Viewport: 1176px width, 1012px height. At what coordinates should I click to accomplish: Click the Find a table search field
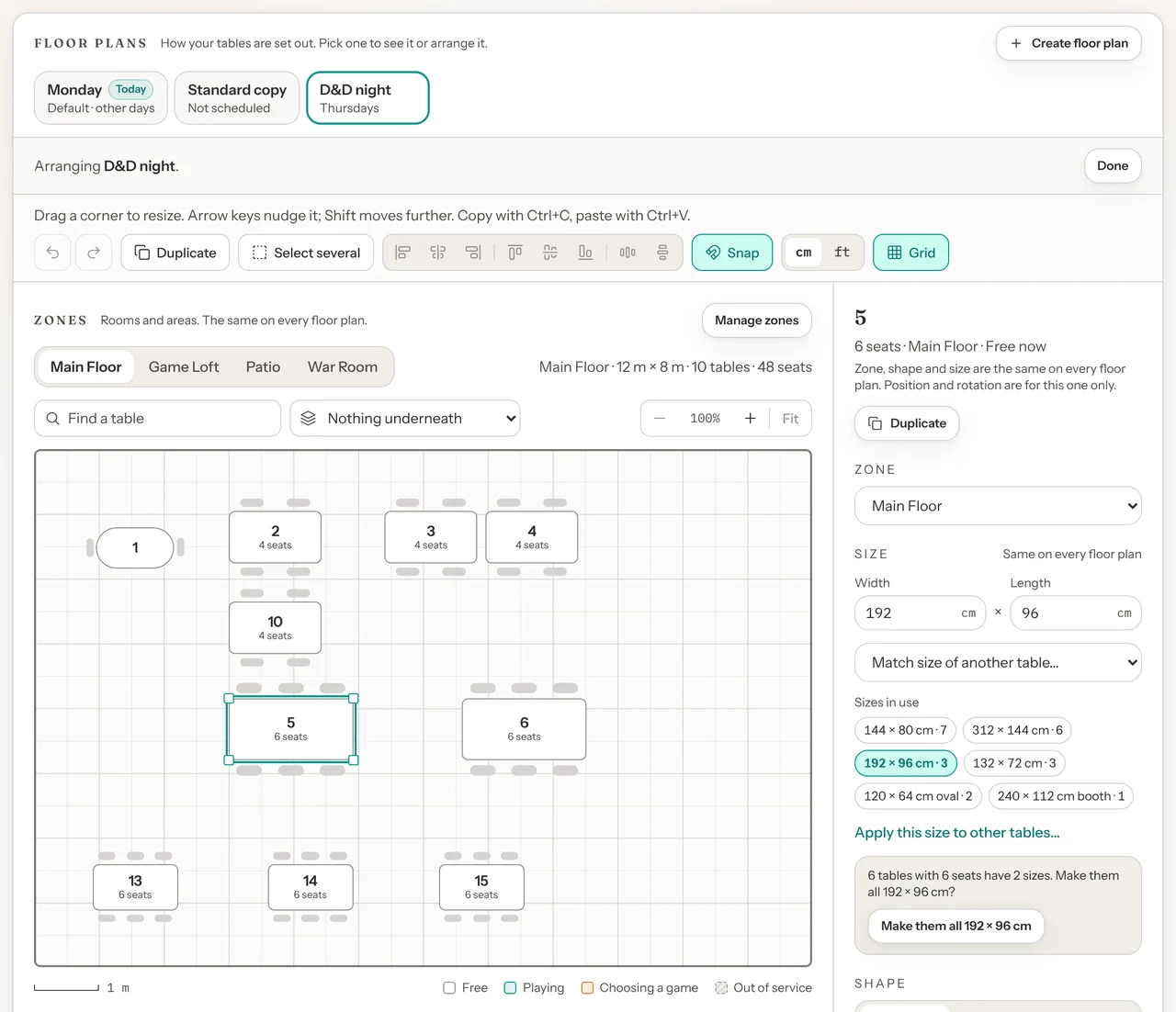(x=158, y=418)
